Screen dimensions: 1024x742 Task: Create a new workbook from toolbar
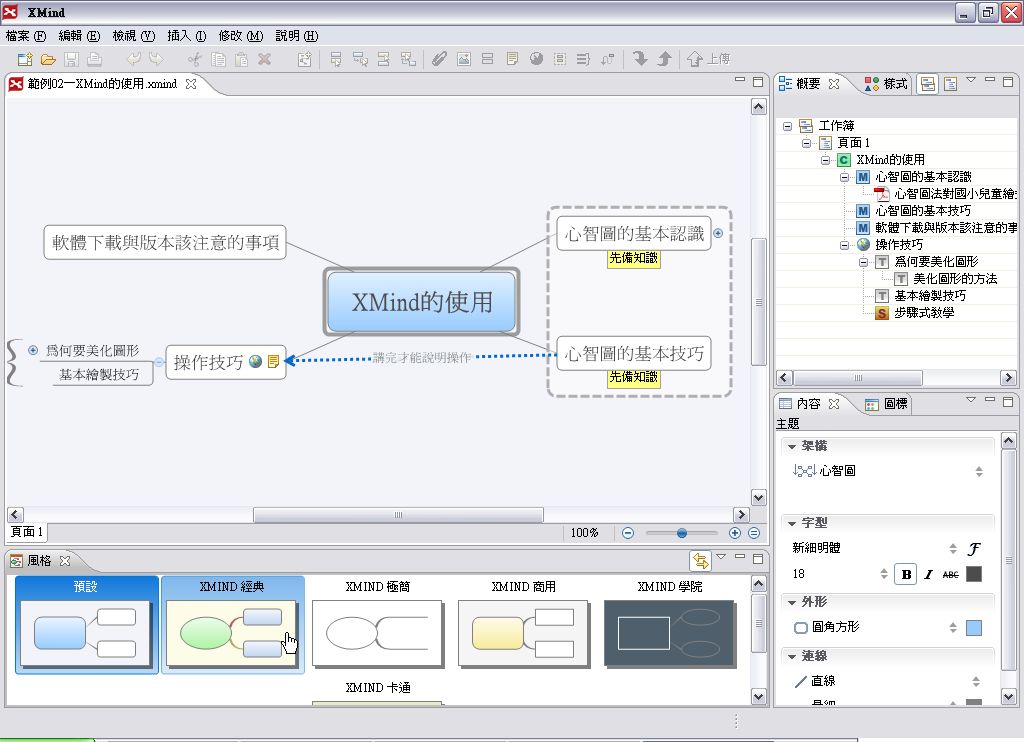25,59
